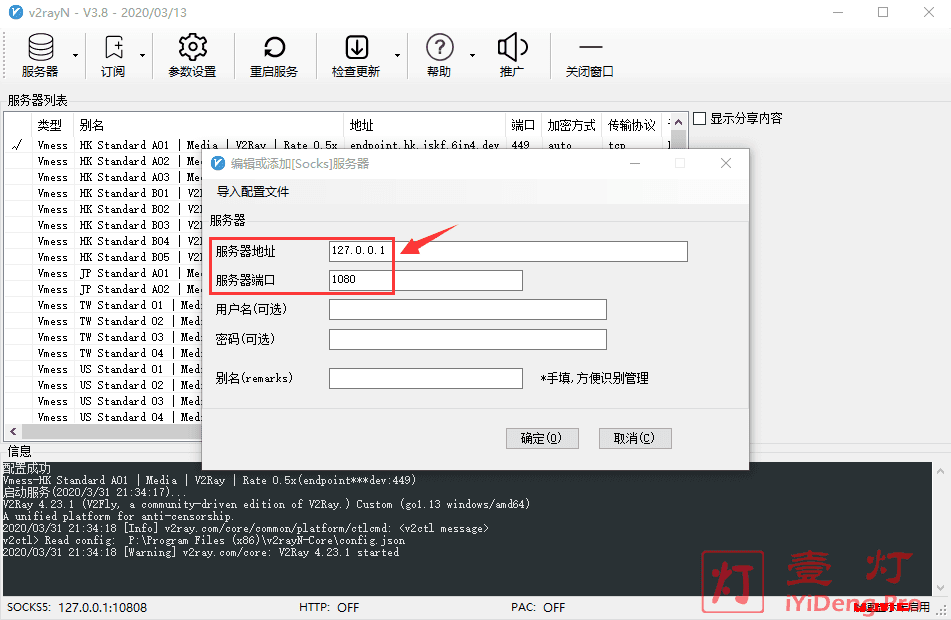The width and height of the screenshot is (951, 620).
Task: Maximize the v2rayN main window
Action: click(883, 12)
